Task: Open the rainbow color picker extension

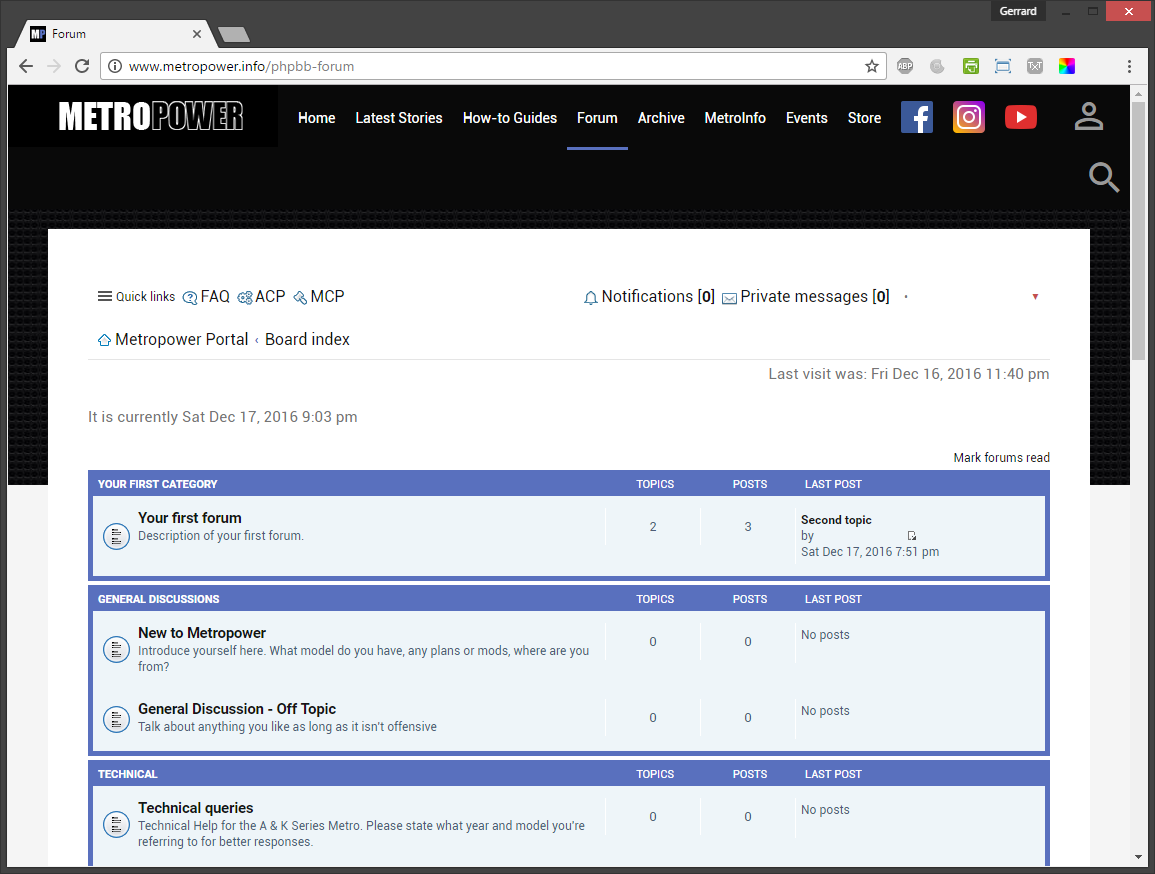Action: coord(1067,66)
